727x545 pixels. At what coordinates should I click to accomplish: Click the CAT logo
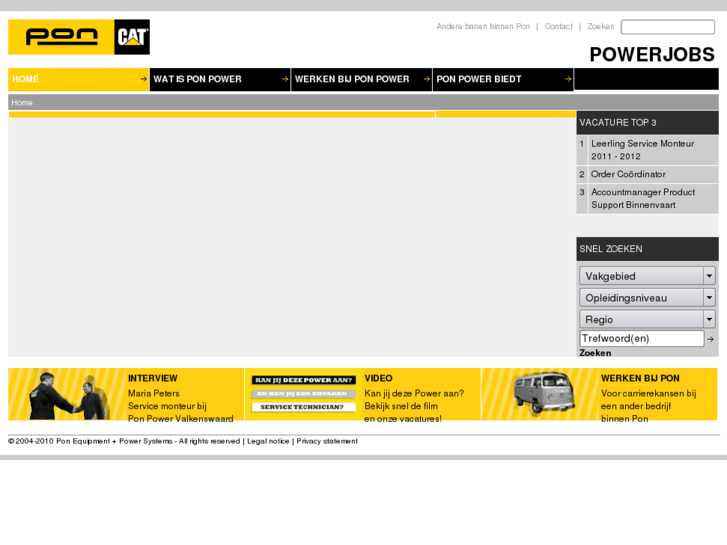(x=132, y=37)
